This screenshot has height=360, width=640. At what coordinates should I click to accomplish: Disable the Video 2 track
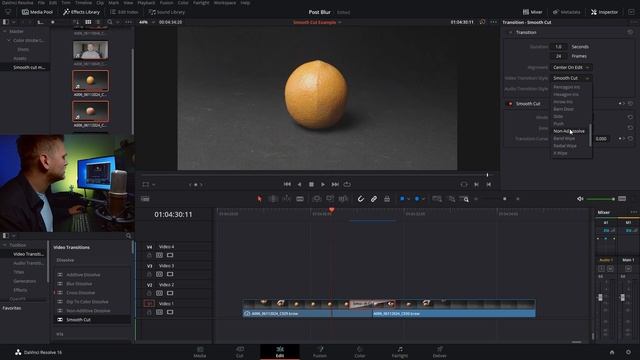coord(170,293)
